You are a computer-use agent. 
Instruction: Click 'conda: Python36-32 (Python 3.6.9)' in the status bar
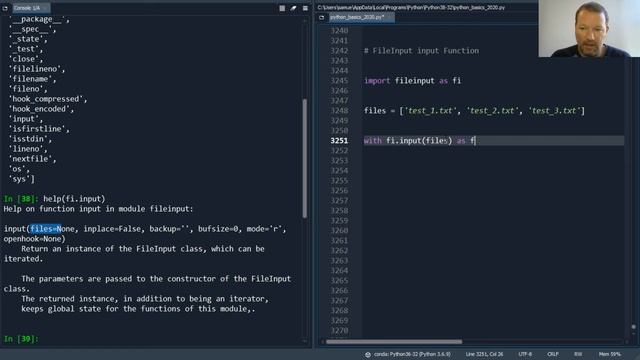(x=412, y=354)
